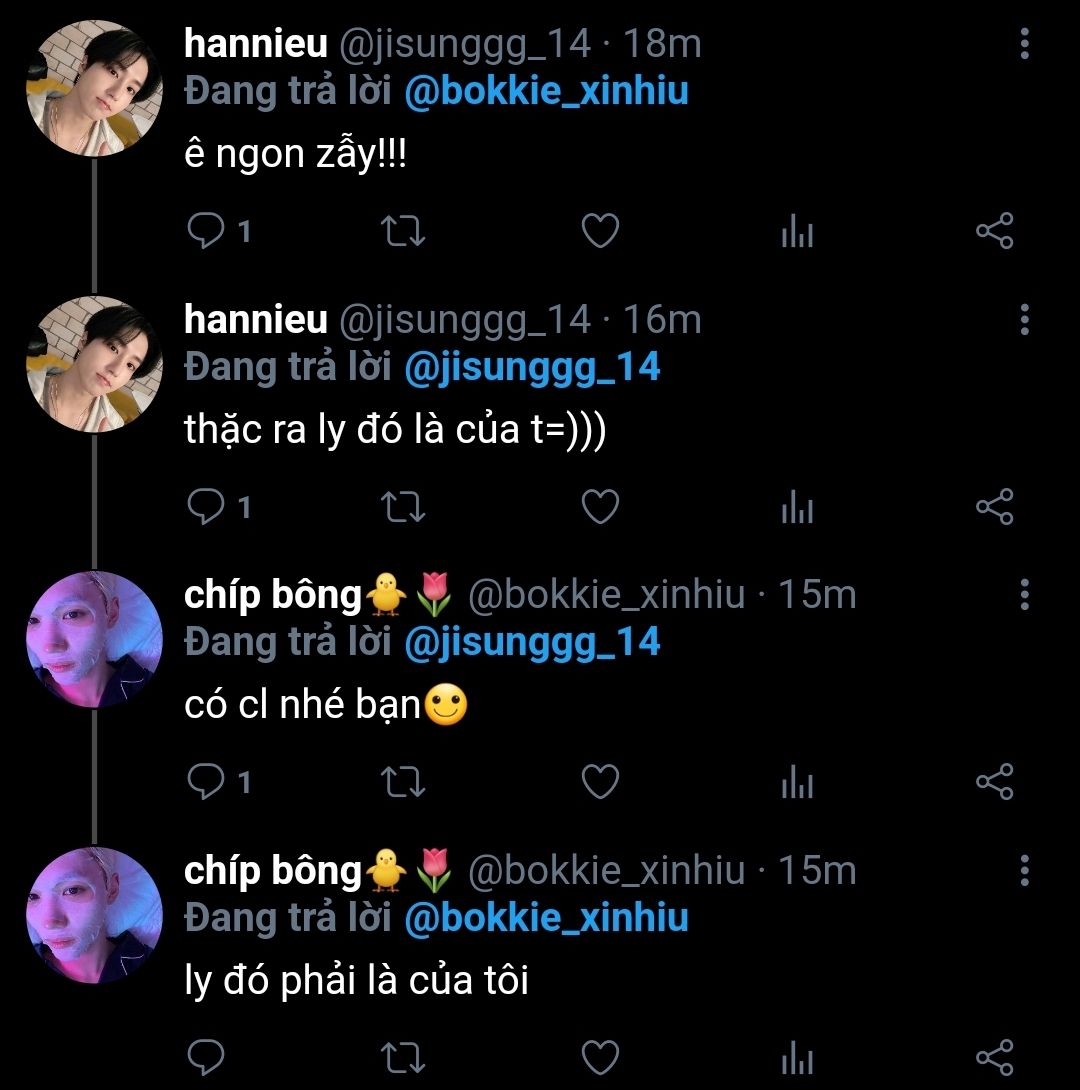
Task: Retweet the "thặc ra ly đó" tweet
Action: (x=405, y=507)
